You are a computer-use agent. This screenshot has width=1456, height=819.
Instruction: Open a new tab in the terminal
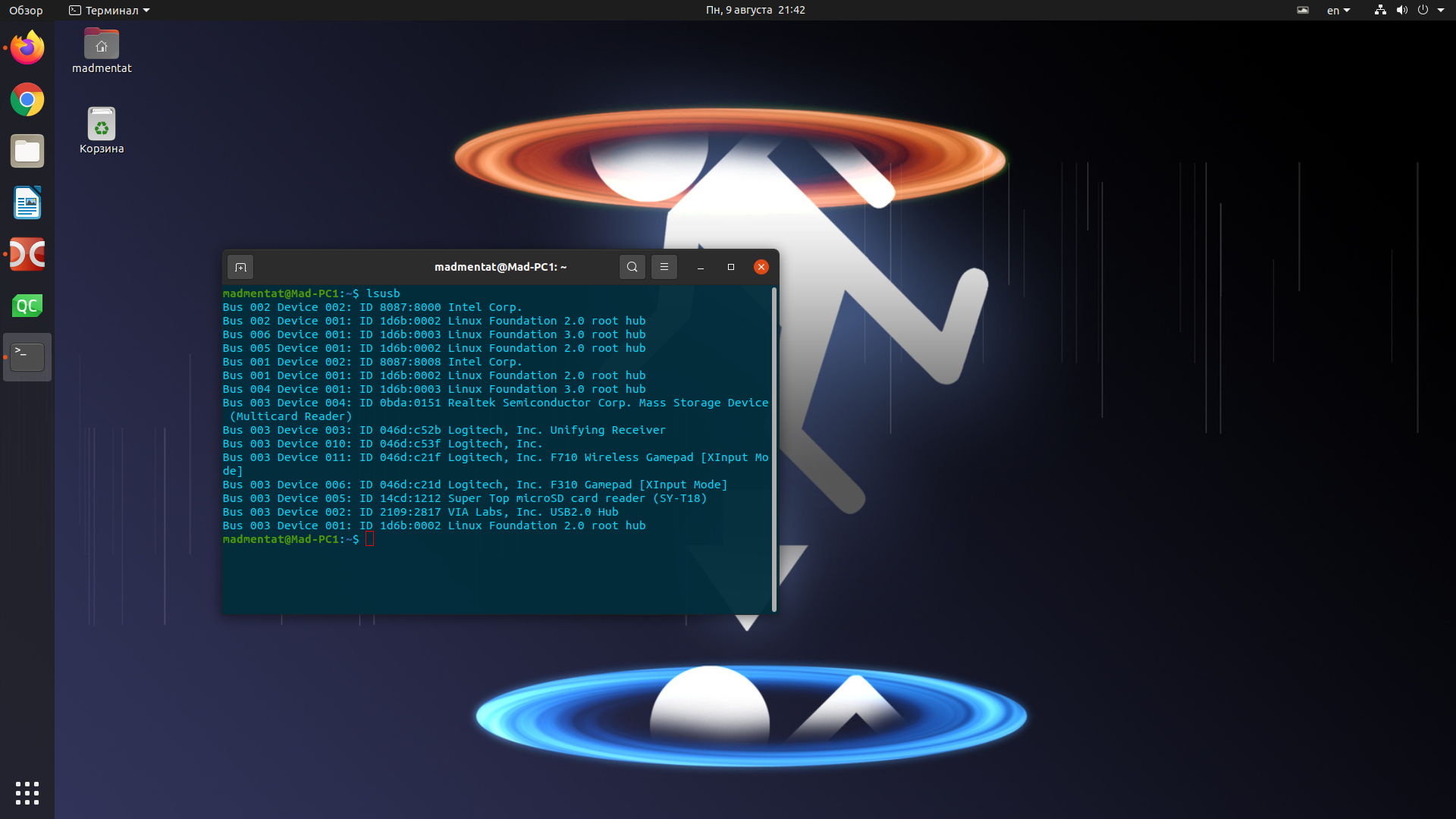240,267
